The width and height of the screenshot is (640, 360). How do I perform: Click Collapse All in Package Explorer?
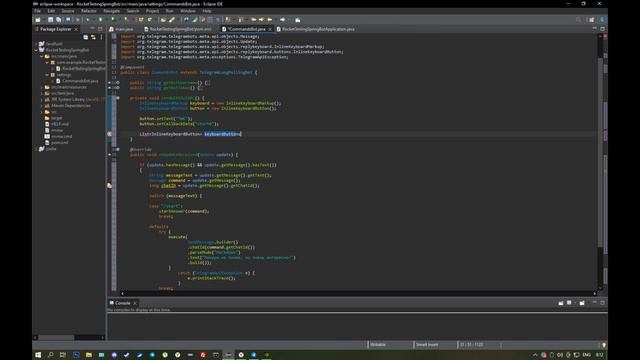pyautogui.click(x=86, y=37)
